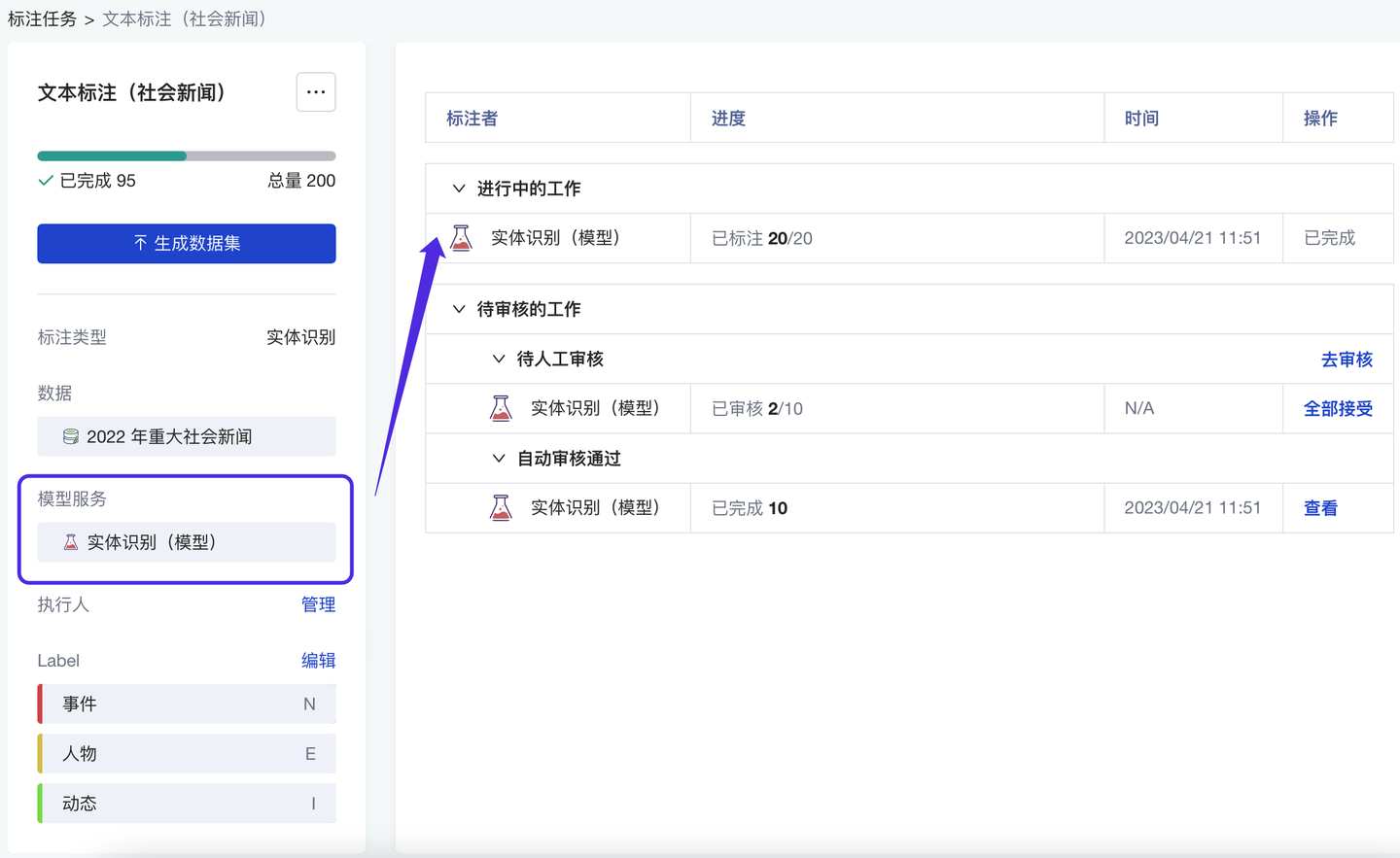
Task: Open the three-dot more options menu
Action: pyautogui.click(x=316, y=92)
